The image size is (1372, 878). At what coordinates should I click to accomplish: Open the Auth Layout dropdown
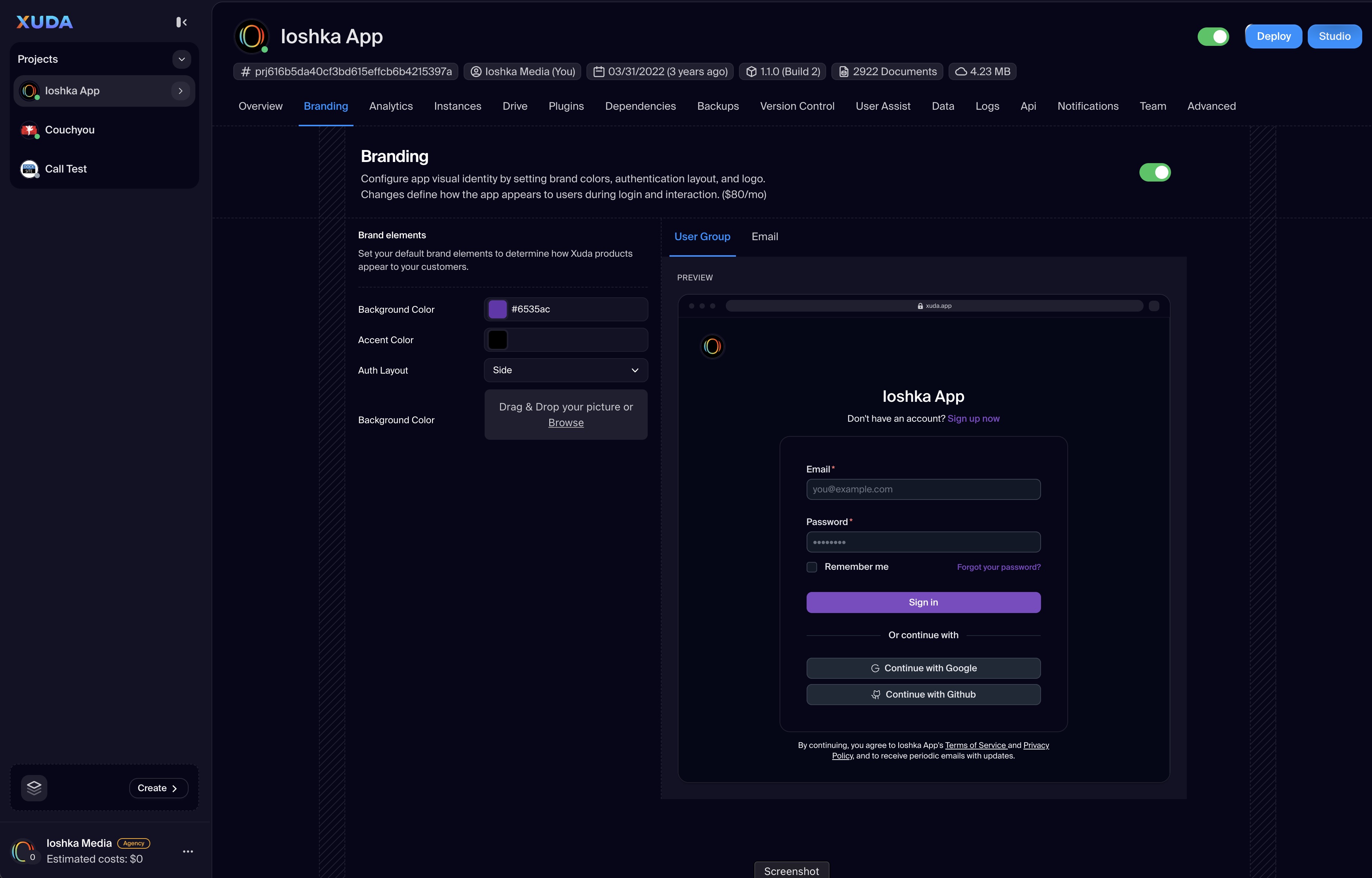coord(565,370)
